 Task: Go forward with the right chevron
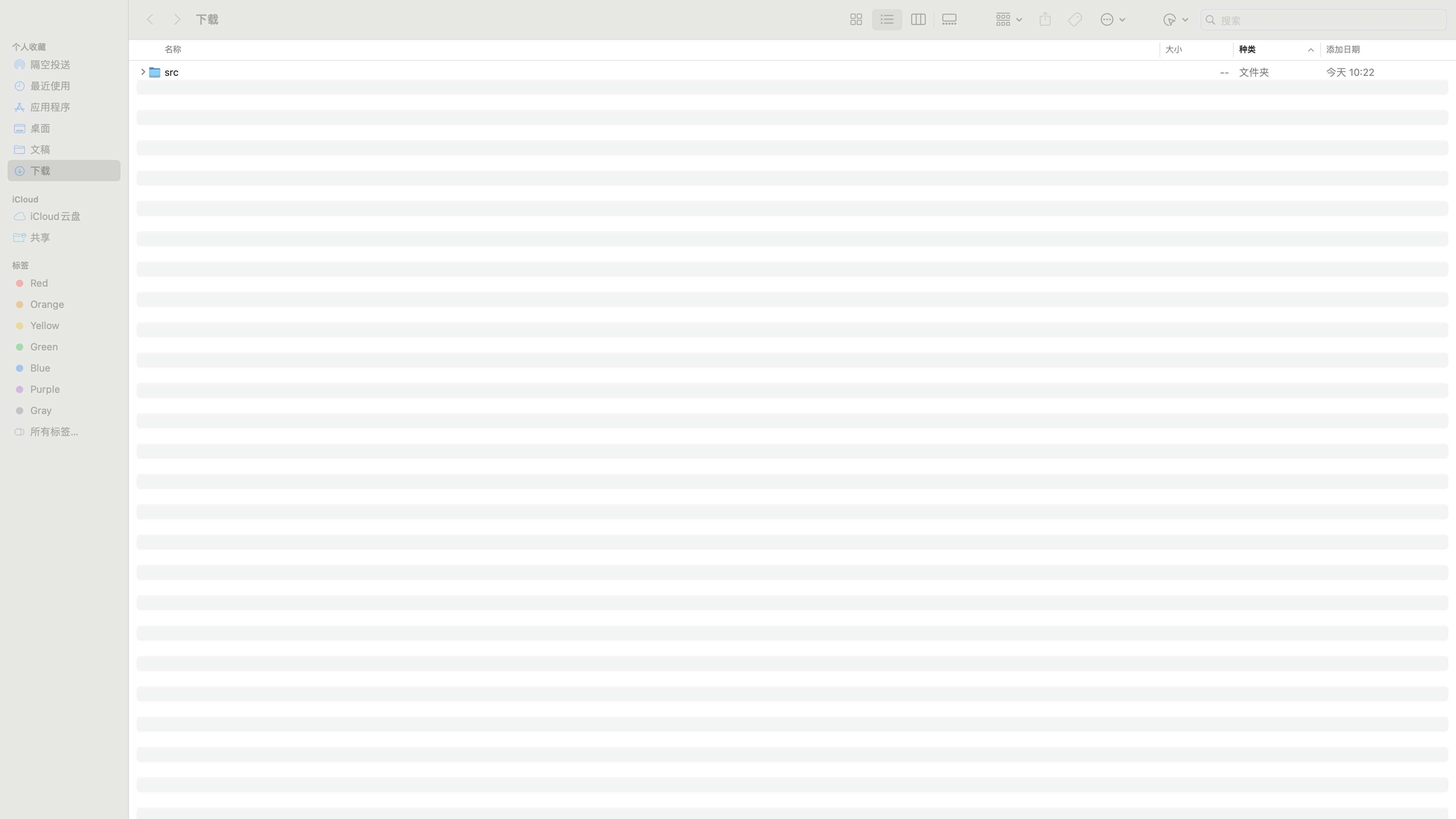(x=177, y=20)
